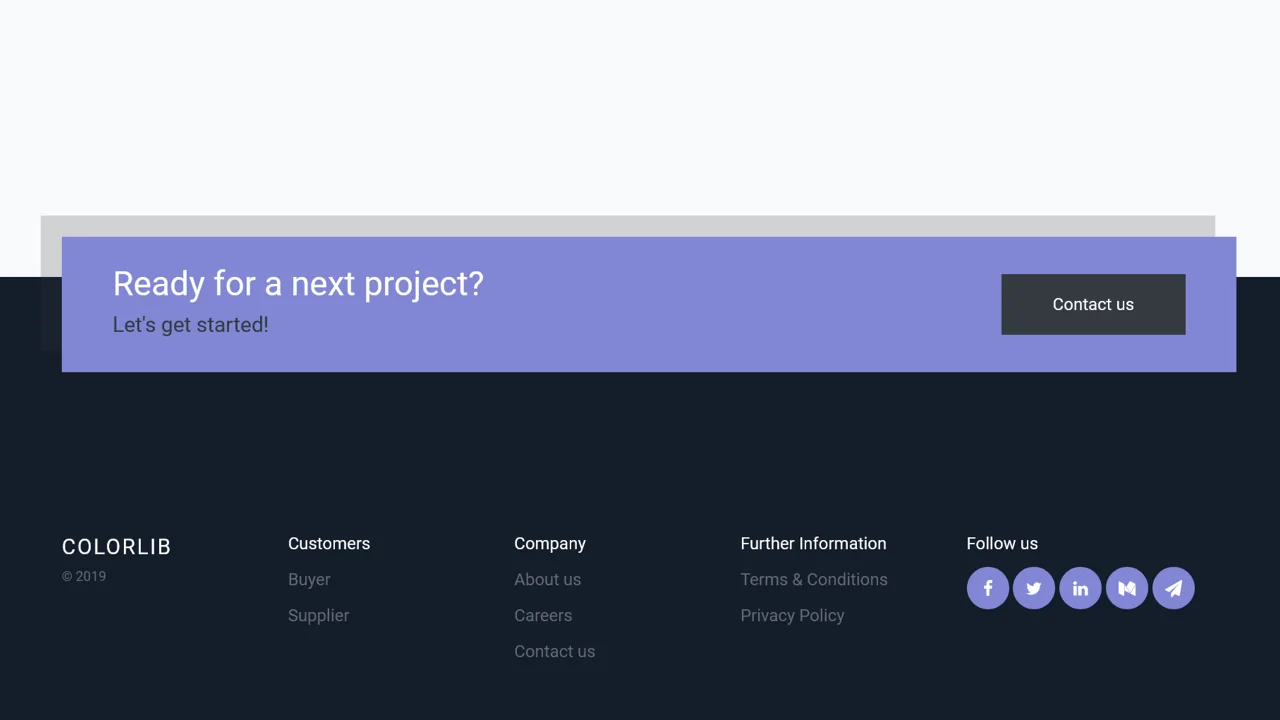
Task: Open the Buyer page link
Action: [x=309, y=579]
